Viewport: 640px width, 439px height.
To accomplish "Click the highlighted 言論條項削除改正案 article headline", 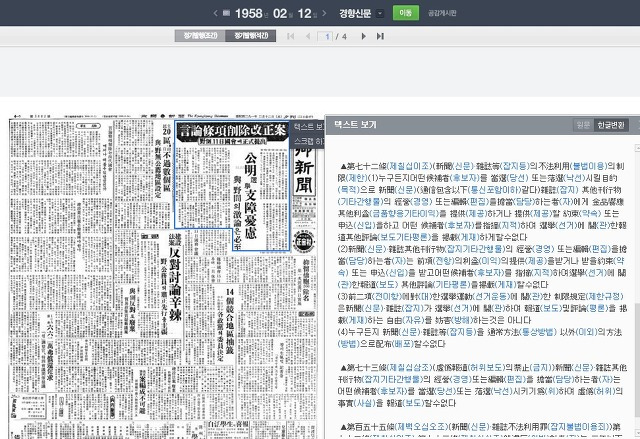I will 232,131.
